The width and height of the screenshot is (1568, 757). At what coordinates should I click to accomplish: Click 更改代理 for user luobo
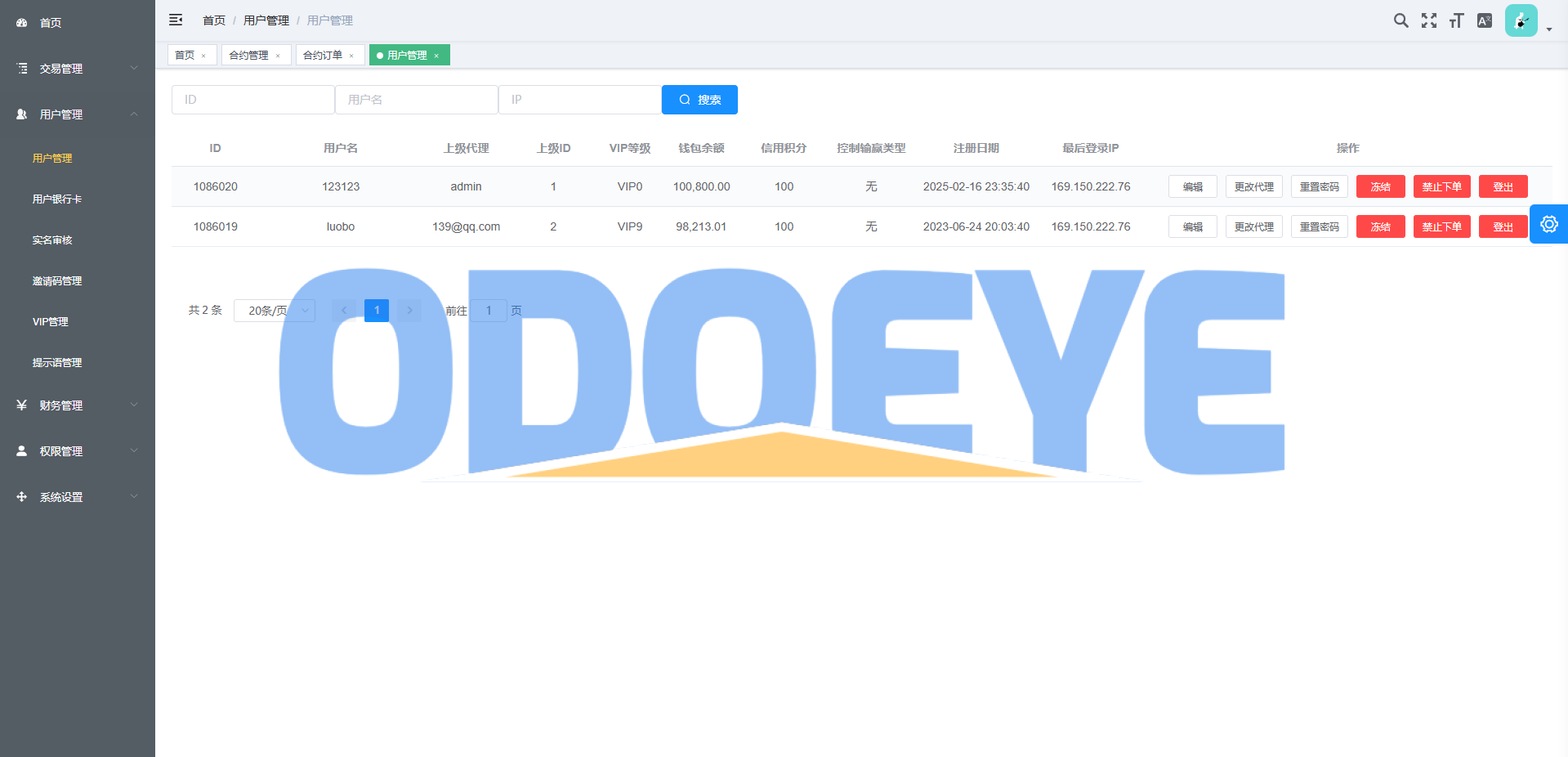[x=1254, y=226]
